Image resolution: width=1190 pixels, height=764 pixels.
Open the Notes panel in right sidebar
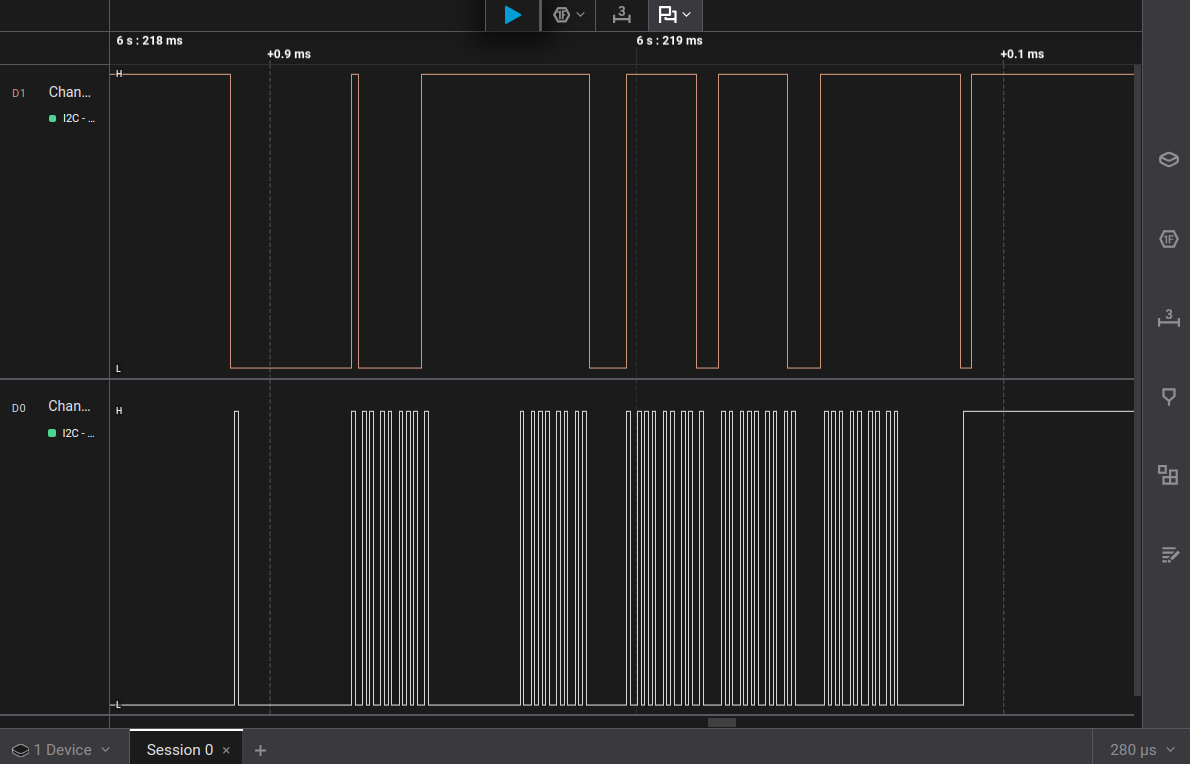tap(1168, 554)
